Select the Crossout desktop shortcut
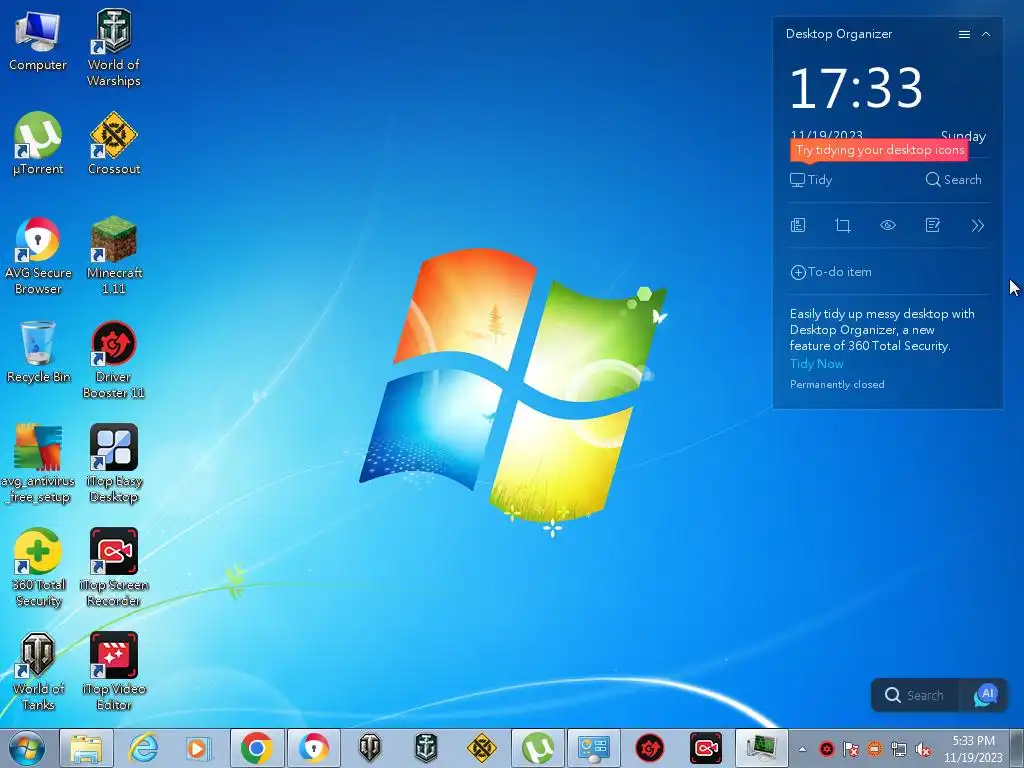1024x768 pixels. [114, 144]
